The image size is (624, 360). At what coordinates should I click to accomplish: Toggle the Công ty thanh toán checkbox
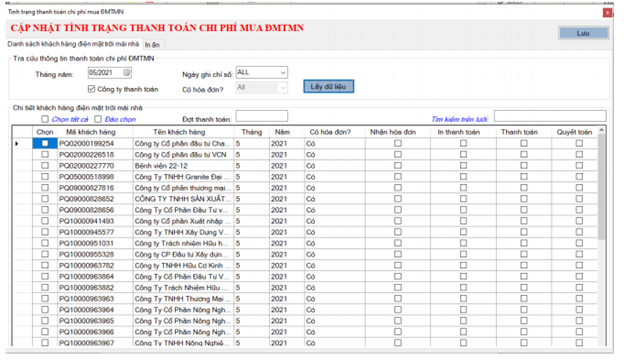point(91,89)
